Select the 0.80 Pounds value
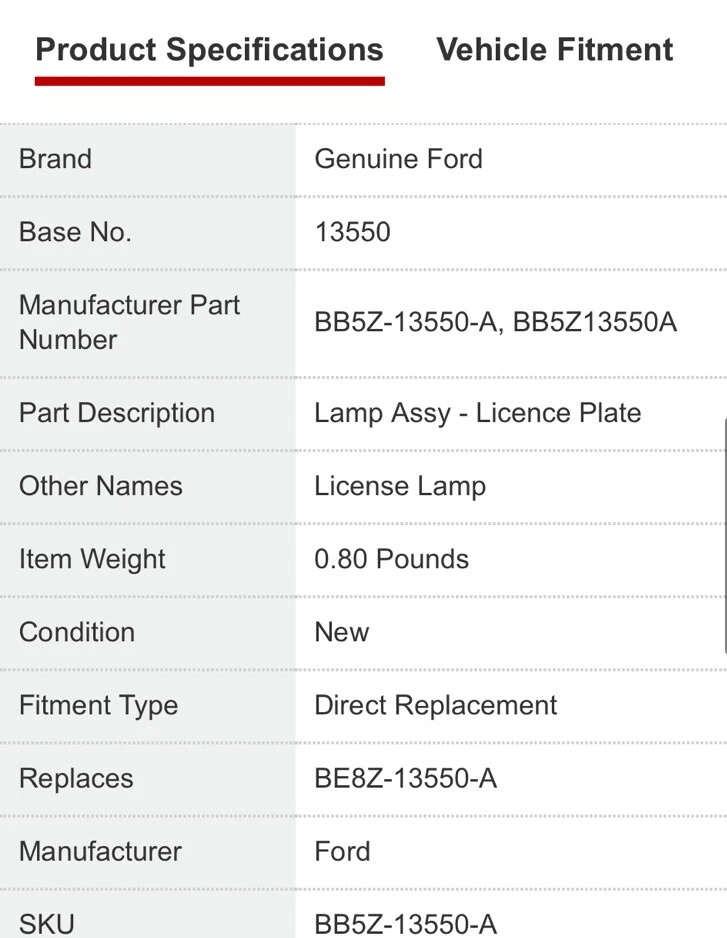The height and width of the screenshot is (938, 727). [392, 559]
